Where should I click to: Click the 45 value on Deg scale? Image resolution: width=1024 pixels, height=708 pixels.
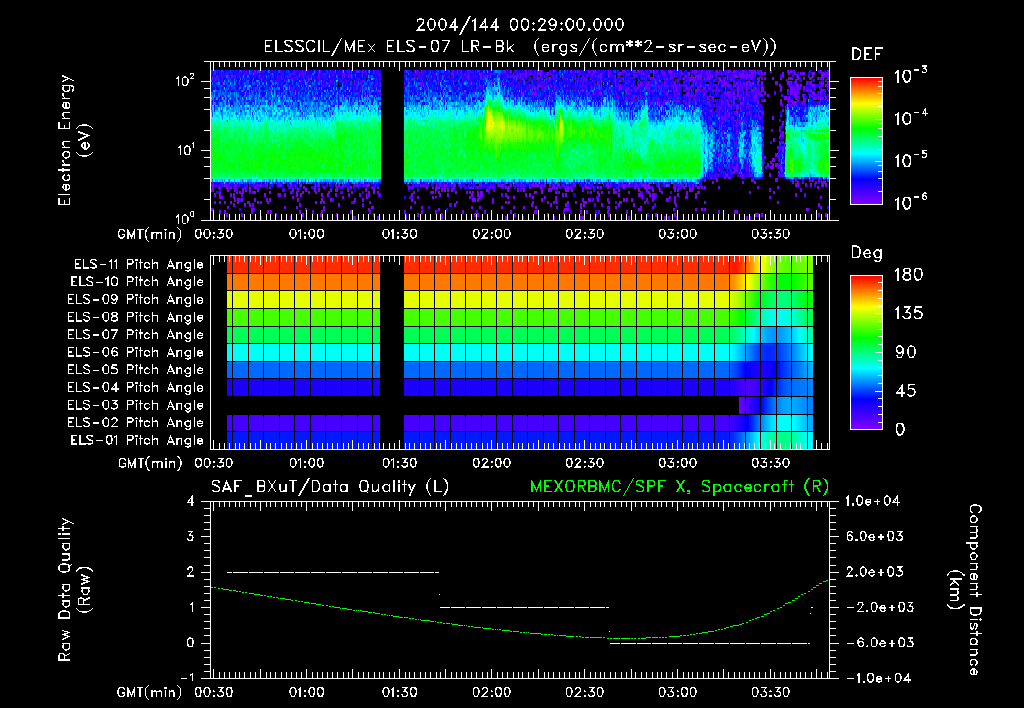point(906,391)
